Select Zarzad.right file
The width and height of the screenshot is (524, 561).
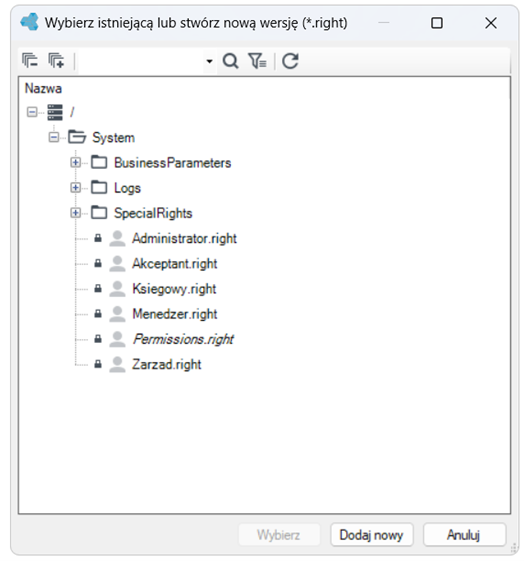(167, 365)
